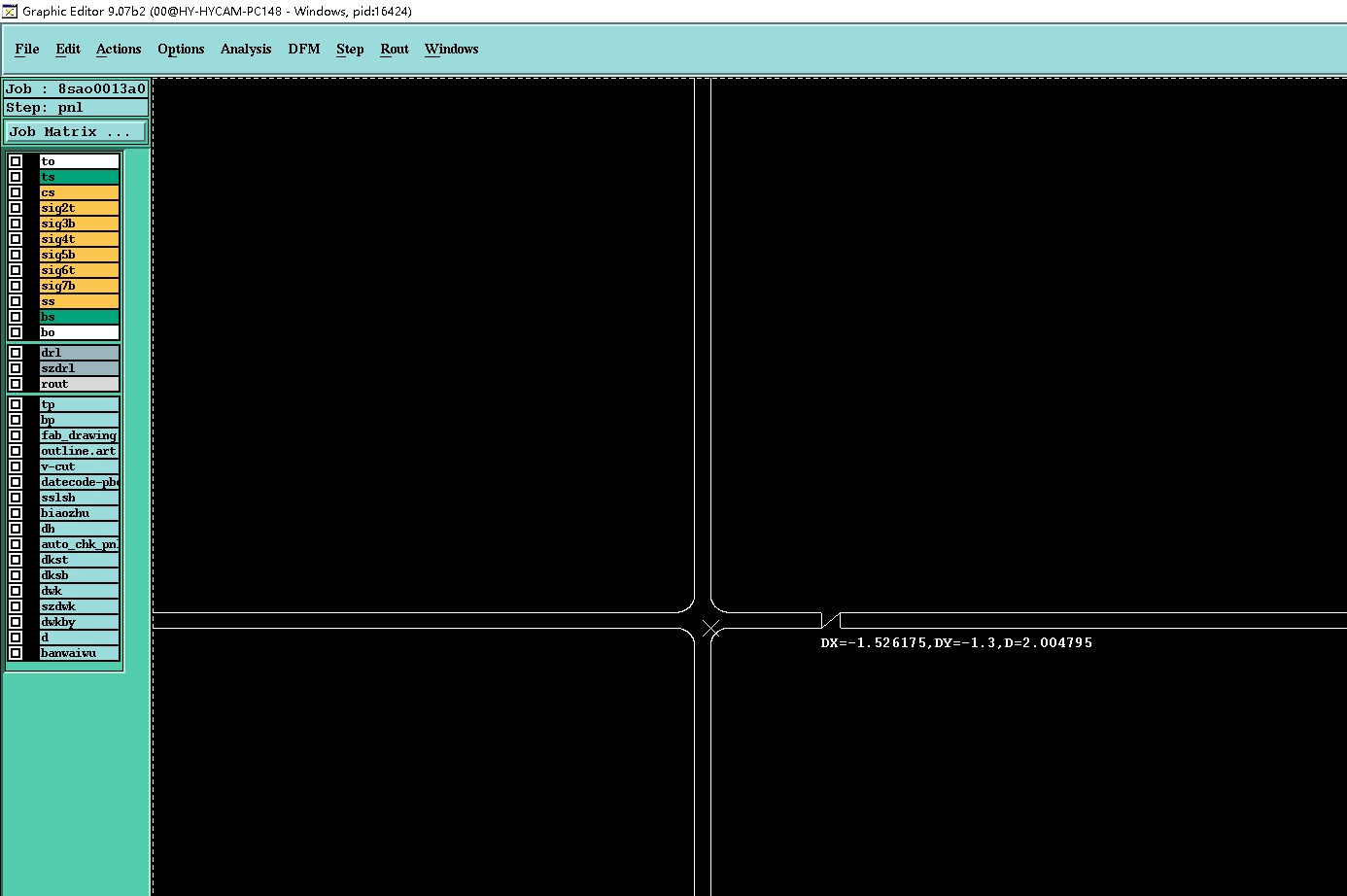Select the bs layer name
Image resolution: width=1347 pixels, height=896 pixels.
point(79,317)
